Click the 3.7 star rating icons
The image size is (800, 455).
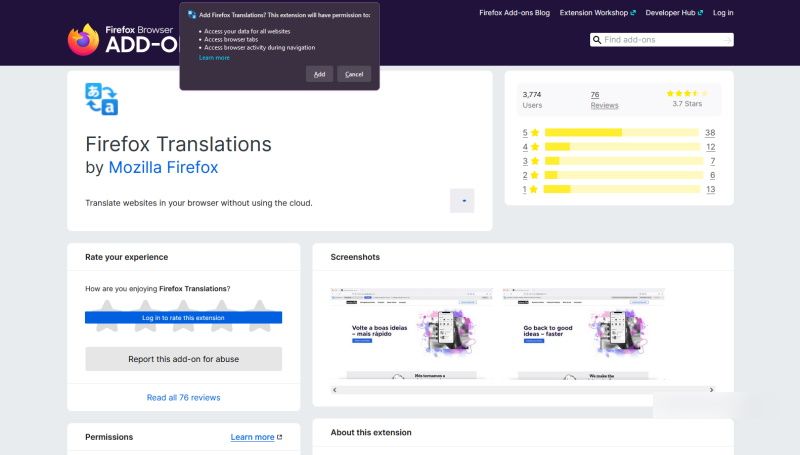click(x=687, y=93)
